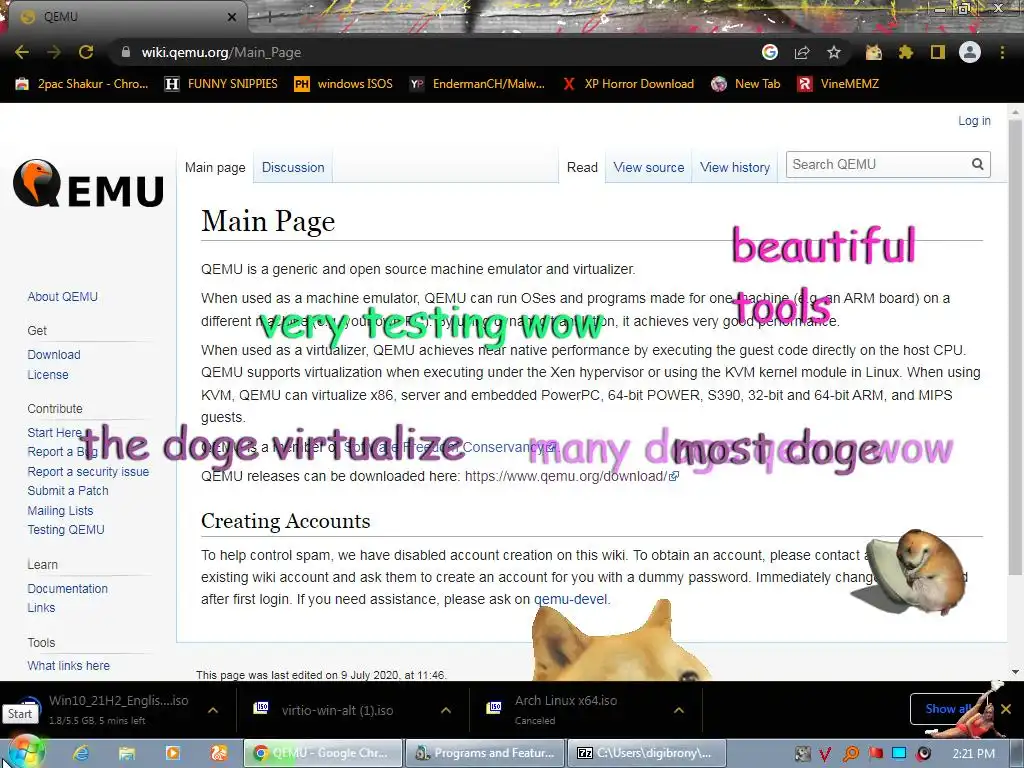Open the View source tab

648,167
